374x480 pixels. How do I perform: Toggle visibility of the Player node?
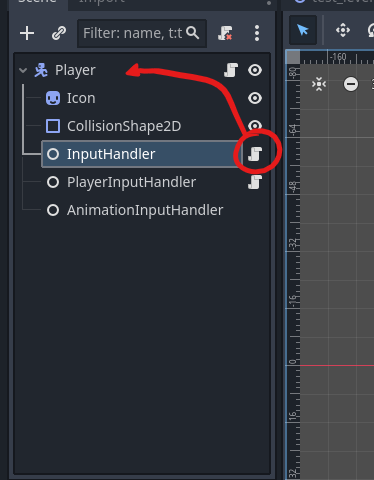click(255, 70)
